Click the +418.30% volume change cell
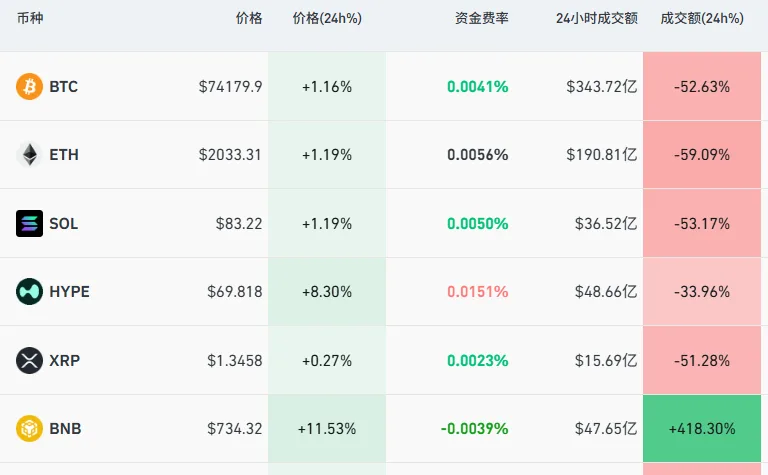Image resolution: width=768 pixels, height=475 pixels. click(702, 428)
